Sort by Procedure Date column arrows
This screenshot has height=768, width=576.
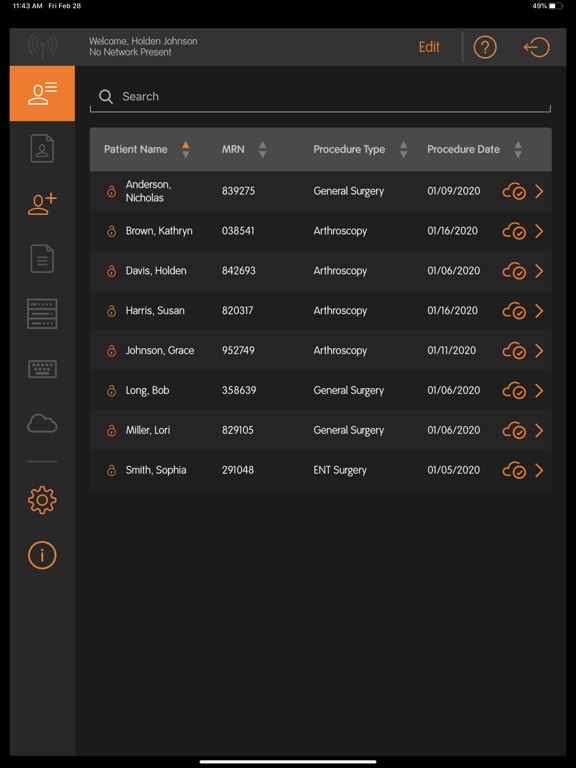pyautogui.click(x=518, y=149)
